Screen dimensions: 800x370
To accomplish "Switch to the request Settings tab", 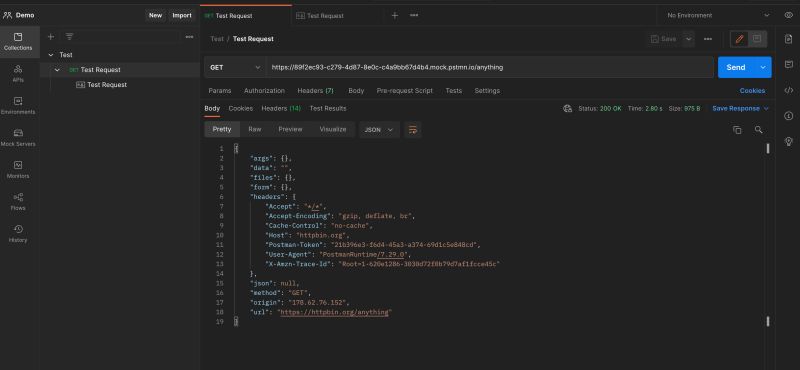I will coord(487,90).
